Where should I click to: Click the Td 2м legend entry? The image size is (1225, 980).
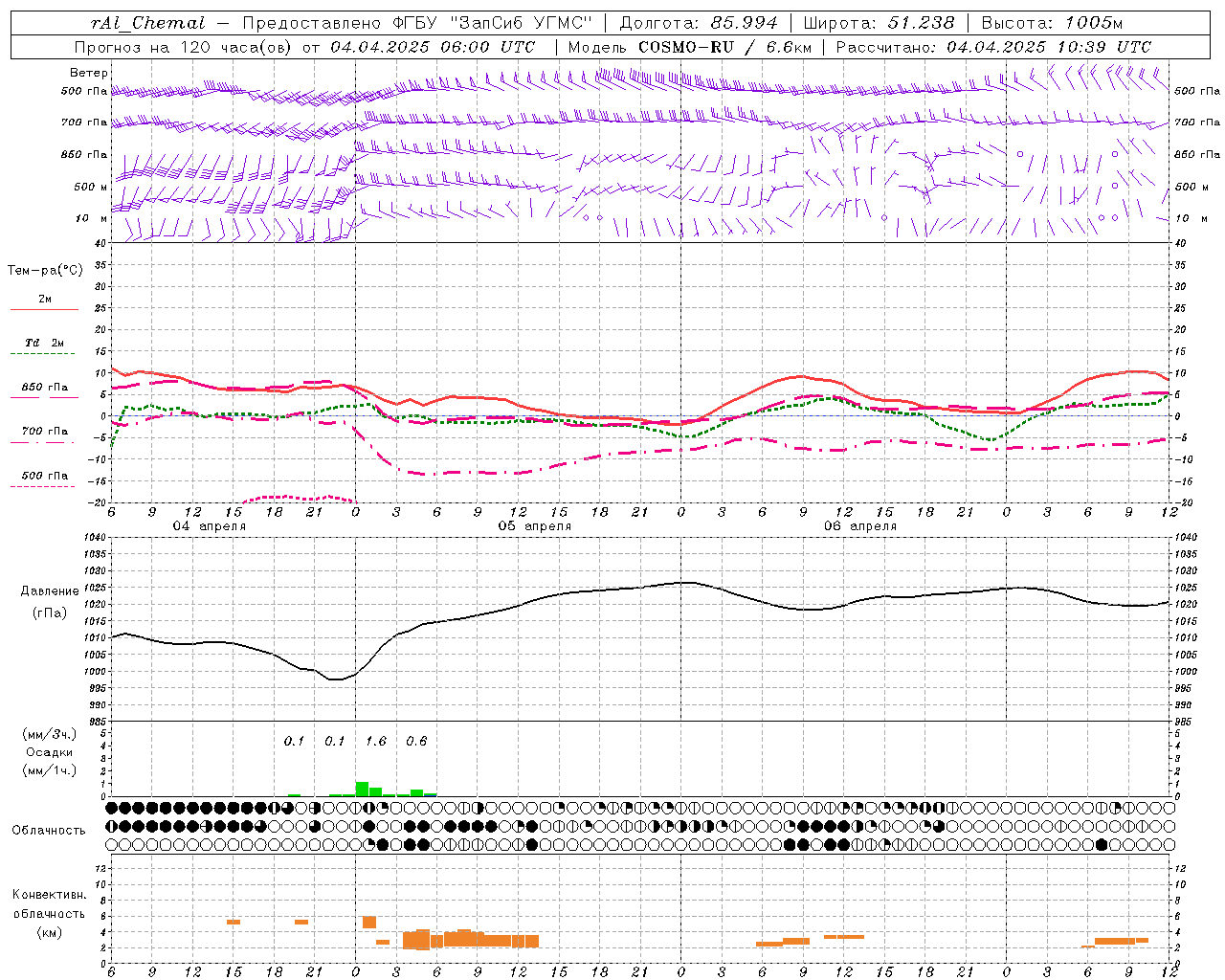click(44, 343)
